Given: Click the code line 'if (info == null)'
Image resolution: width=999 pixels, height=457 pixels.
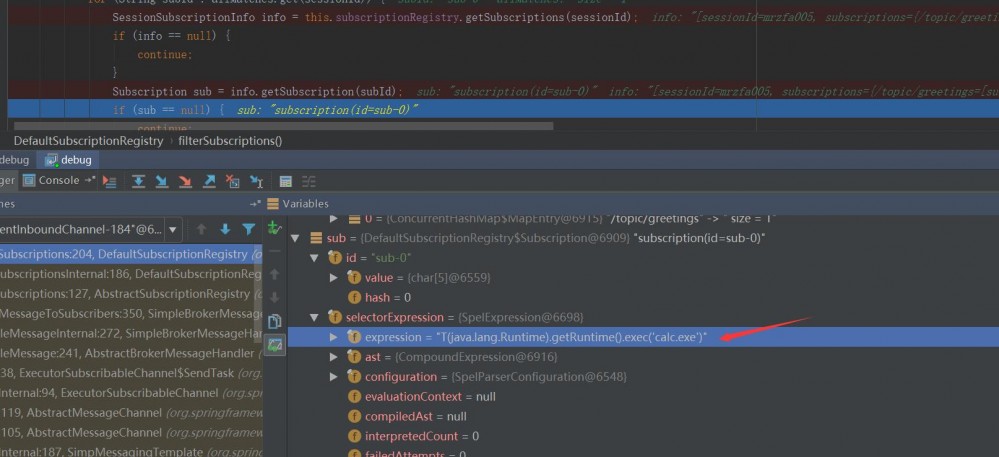Looking at the screenshot, I should click(171, 36).
